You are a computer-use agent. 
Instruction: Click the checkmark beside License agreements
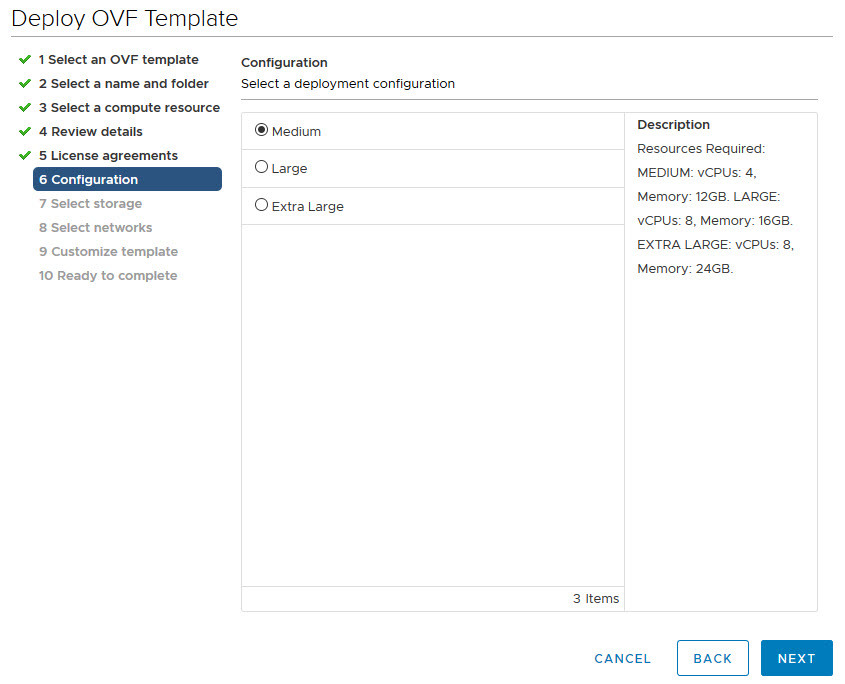25,156
